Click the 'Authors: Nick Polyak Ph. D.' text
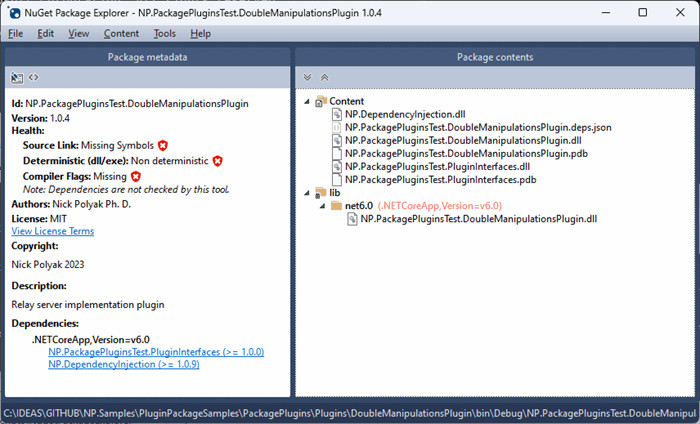This screenshot has height=424, width=700. click(x=71, y=204)
